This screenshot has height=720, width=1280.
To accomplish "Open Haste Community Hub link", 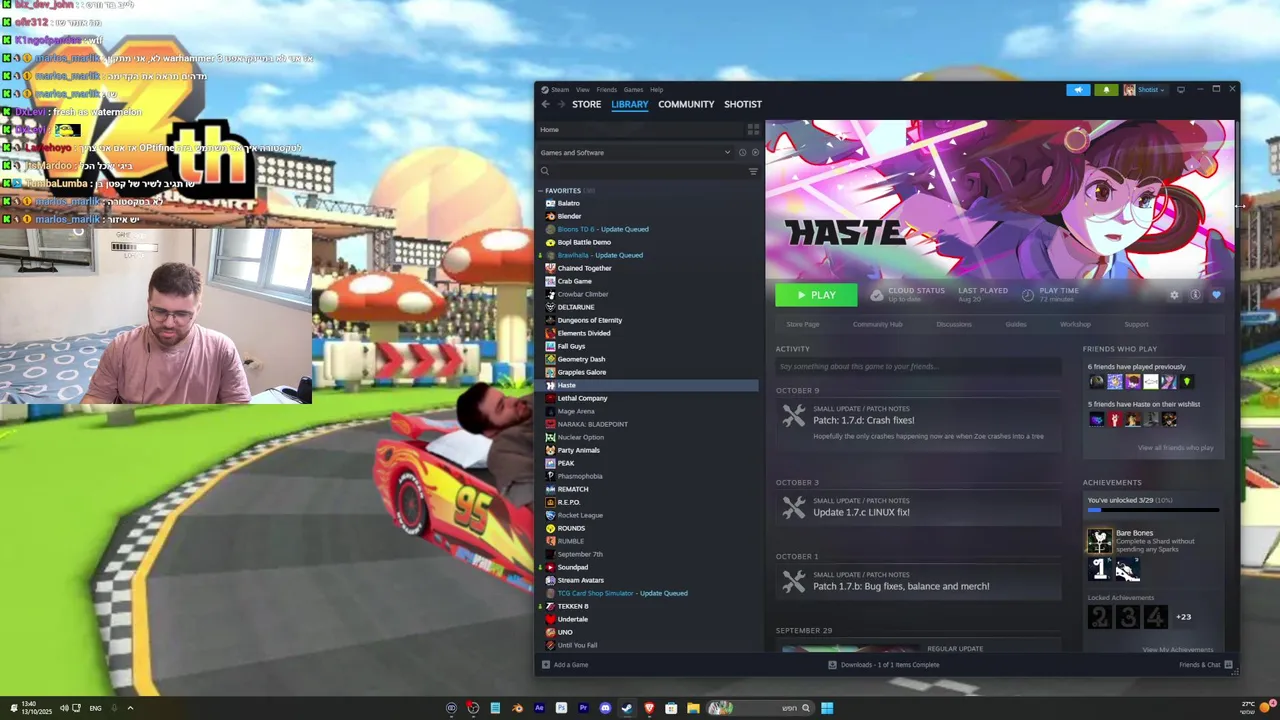I will [x=877, y=324].
